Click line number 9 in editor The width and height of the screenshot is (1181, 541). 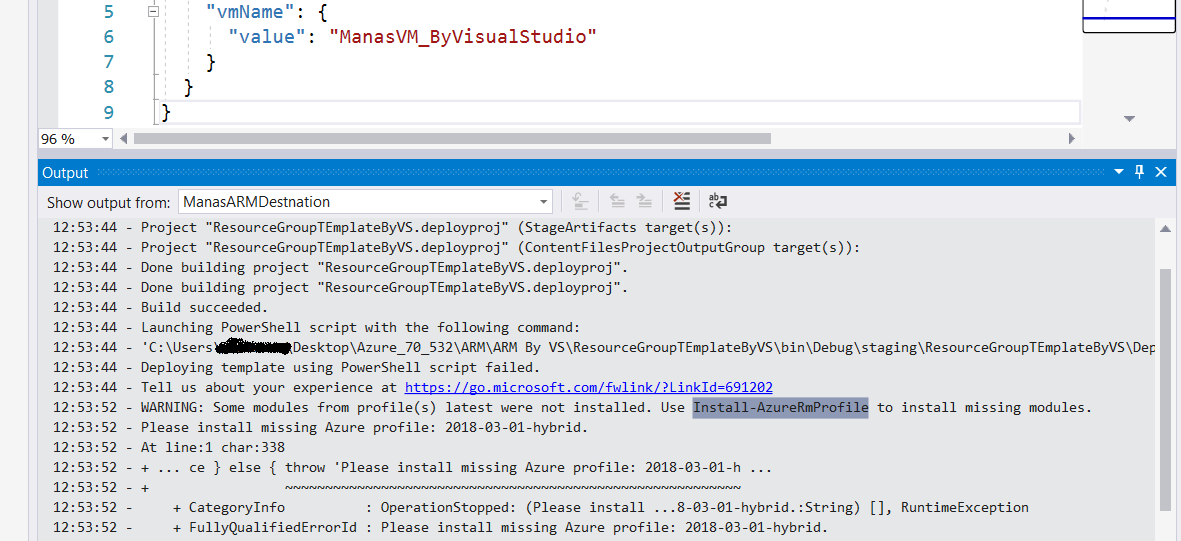(106, 112)
